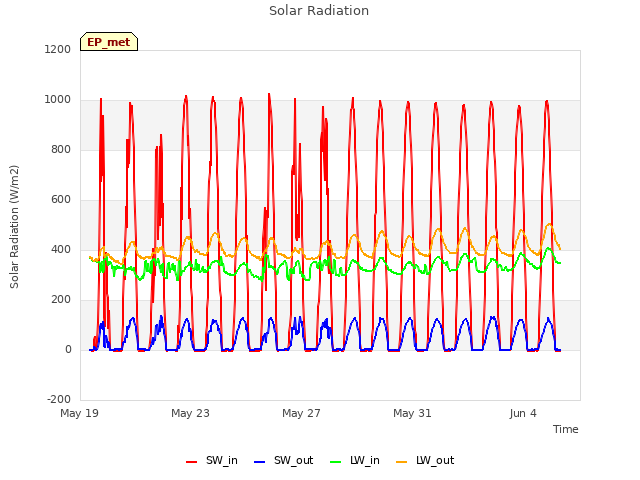The image size is (640, 480).
Task: Click the Jun 4 x-axis label
Action: pos(523,413)
